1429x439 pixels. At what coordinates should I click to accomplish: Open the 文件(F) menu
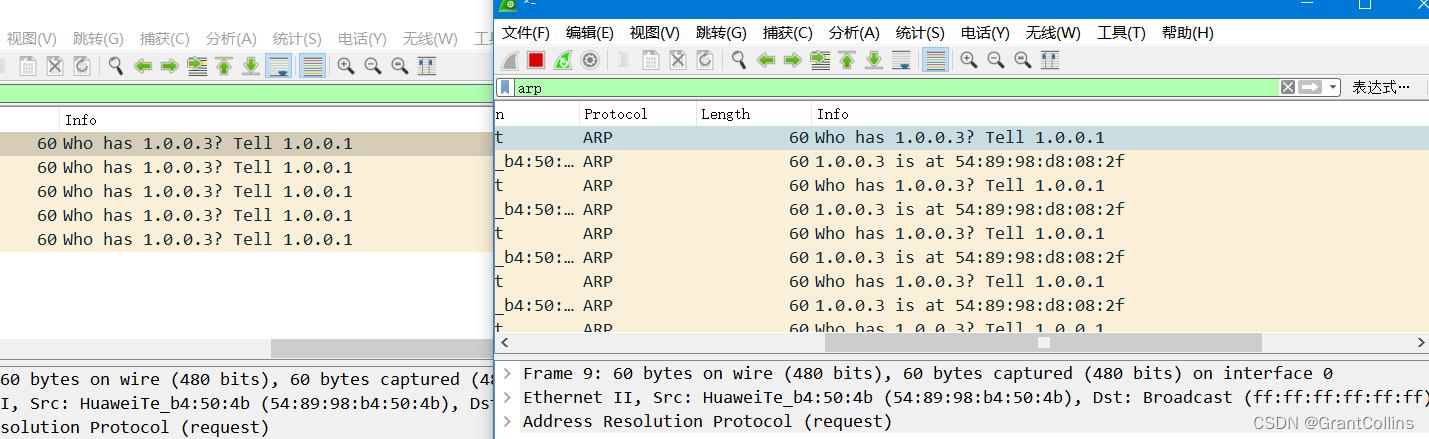[x=525, y=33]
